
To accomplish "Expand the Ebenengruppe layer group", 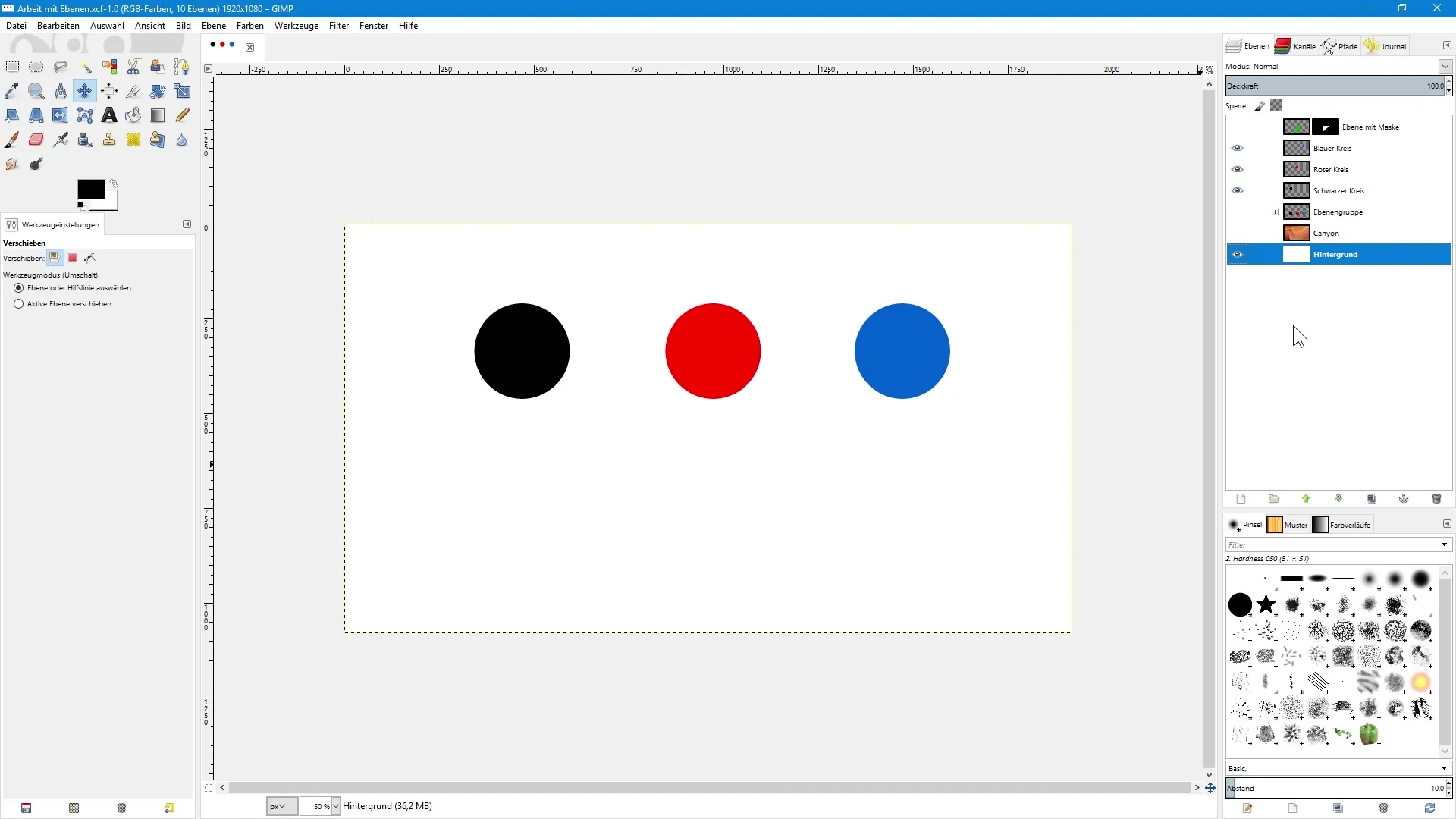I will coord(1275,212).
